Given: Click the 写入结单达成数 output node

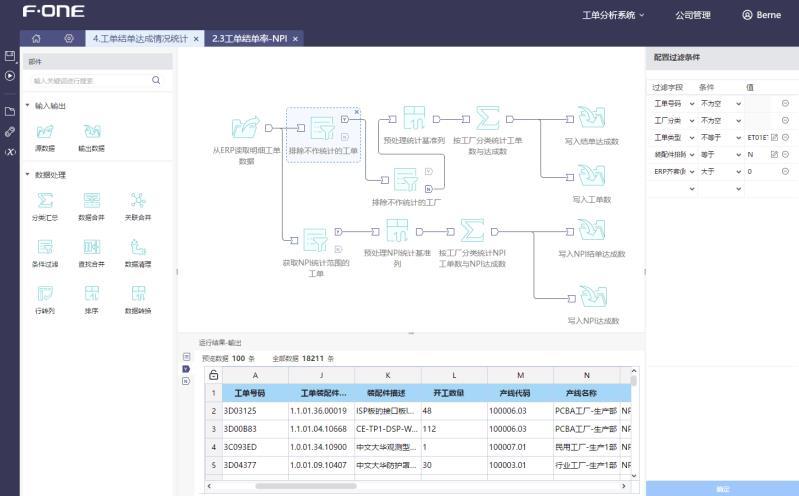Looking at the screenshot, I should pos(592,117).
